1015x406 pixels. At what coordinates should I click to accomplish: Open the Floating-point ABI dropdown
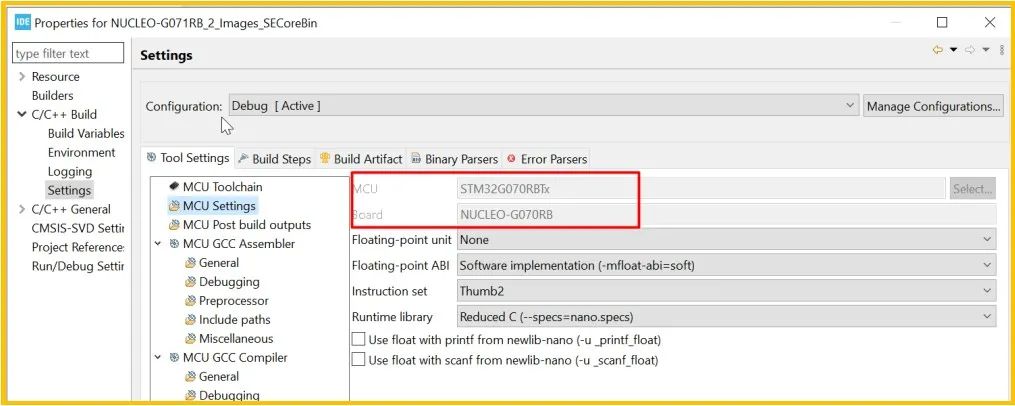coord(726,265)
